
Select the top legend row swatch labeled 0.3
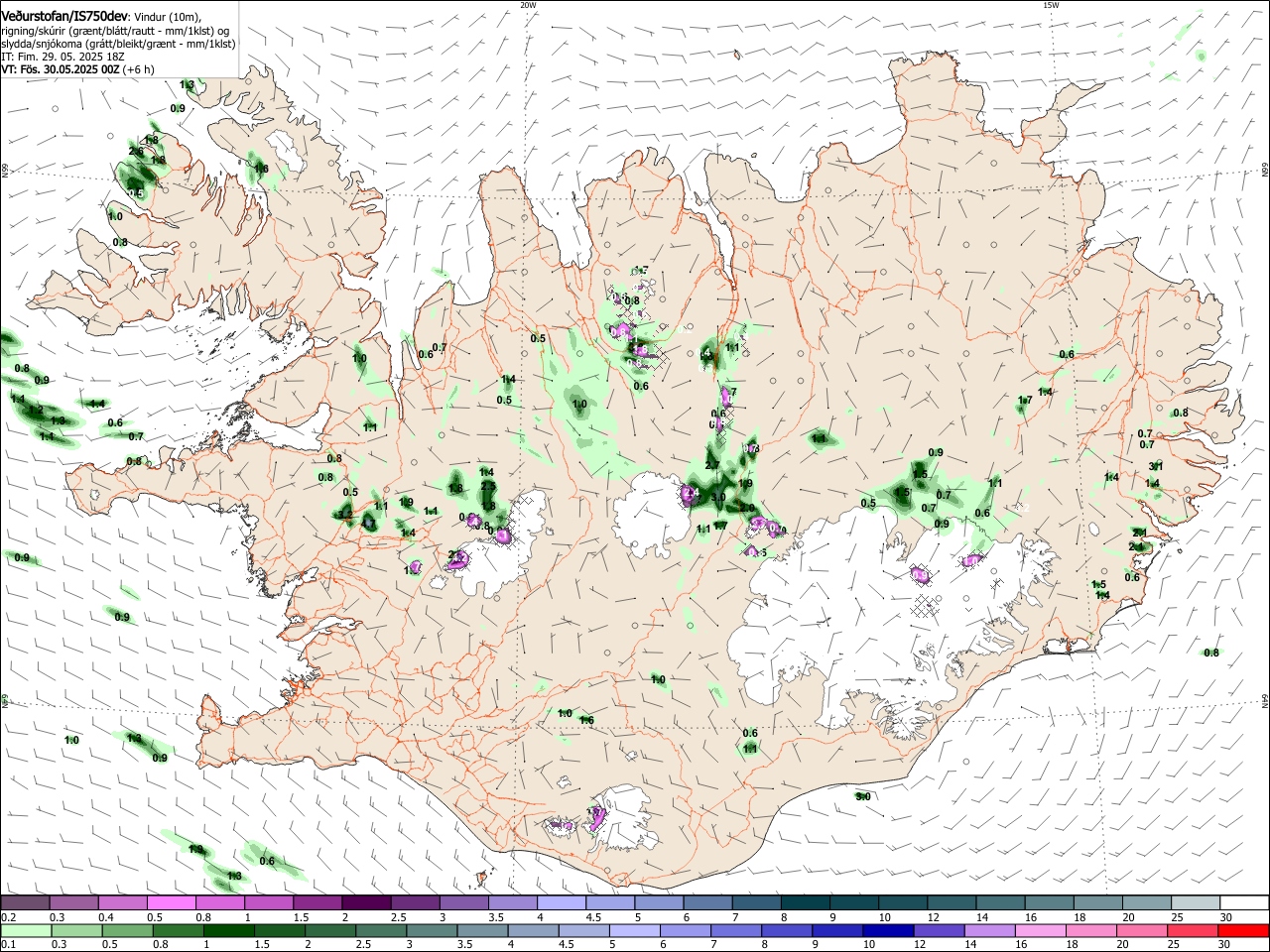pos(73,902)
